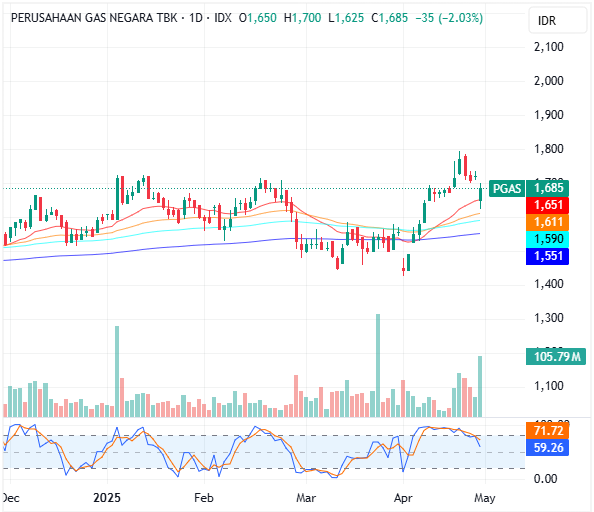Image resolution: width=594 pixels, height=512 pixels.
Task: Click the high value H1,700
Action: [302, 18]
